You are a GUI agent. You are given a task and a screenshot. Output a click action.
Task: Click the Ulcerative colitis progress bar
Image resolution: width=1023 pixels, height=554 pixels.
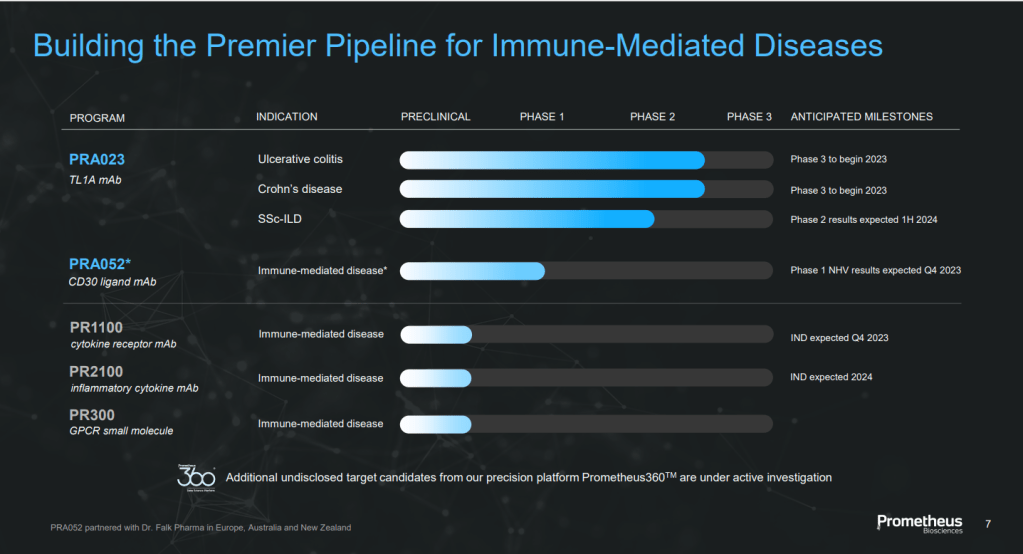[552, 160]
